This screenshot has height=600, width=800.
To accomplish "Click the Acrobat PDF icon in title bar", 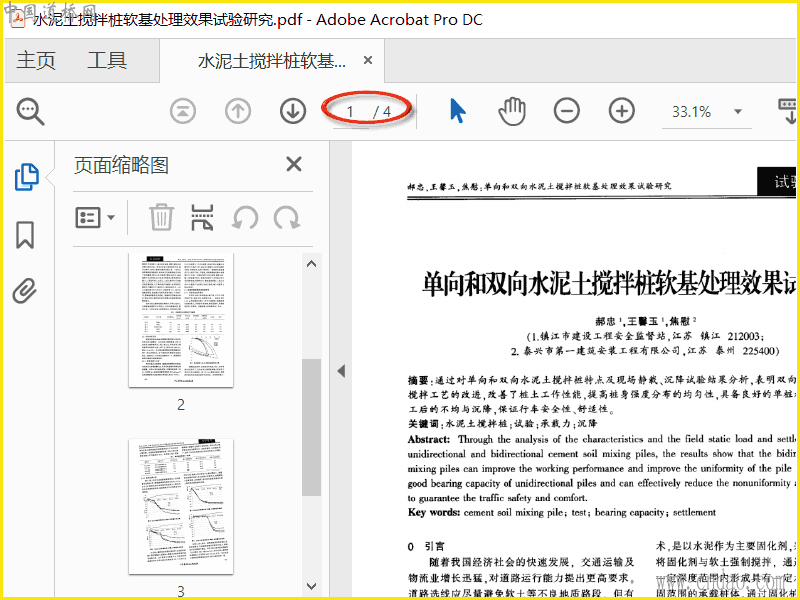I will (18, 19).
